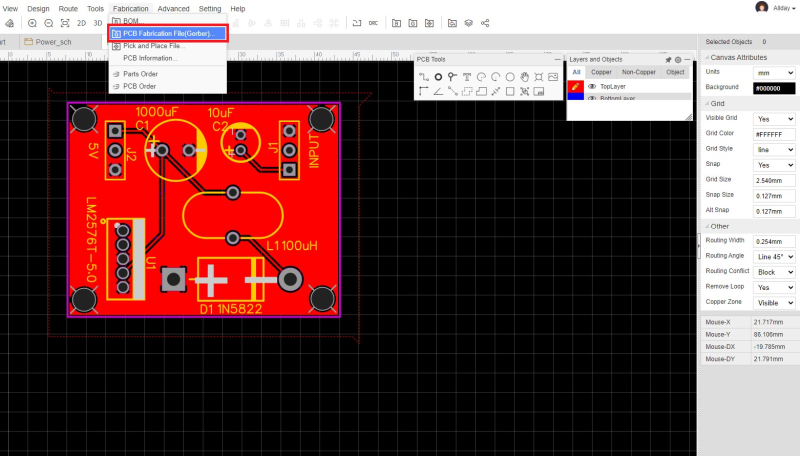Collapse the Grid section
The width and height of the screenshot is (800, 456).
pyautogui.click(x=707, y=104)
